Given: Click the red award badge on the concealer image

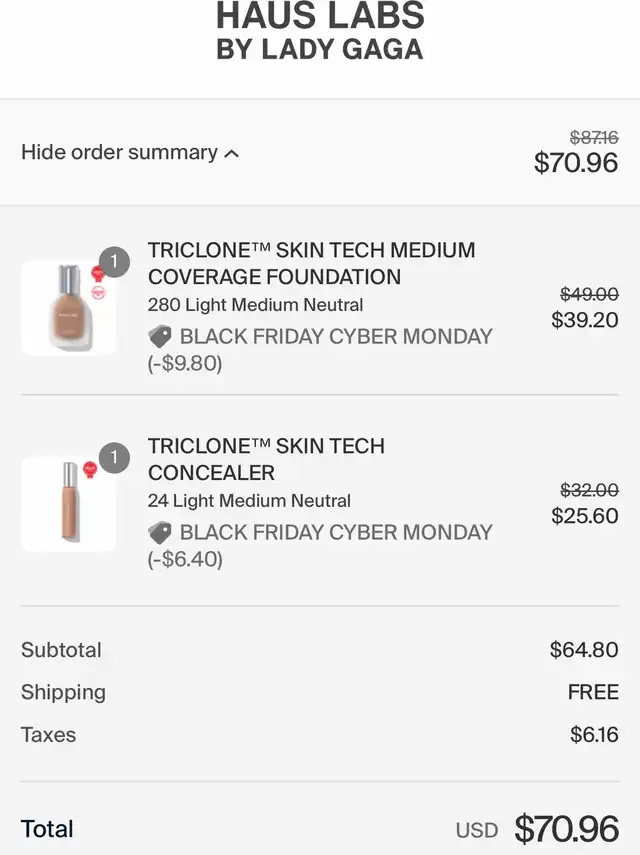Looking at the screenshot, I should click(90, 469).
